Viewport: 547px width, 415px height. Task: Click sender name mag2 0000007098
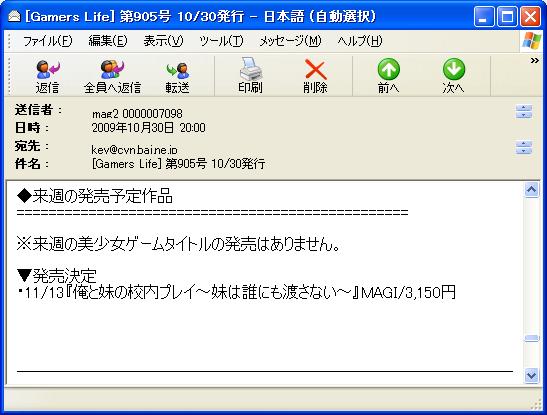point(137,114)
